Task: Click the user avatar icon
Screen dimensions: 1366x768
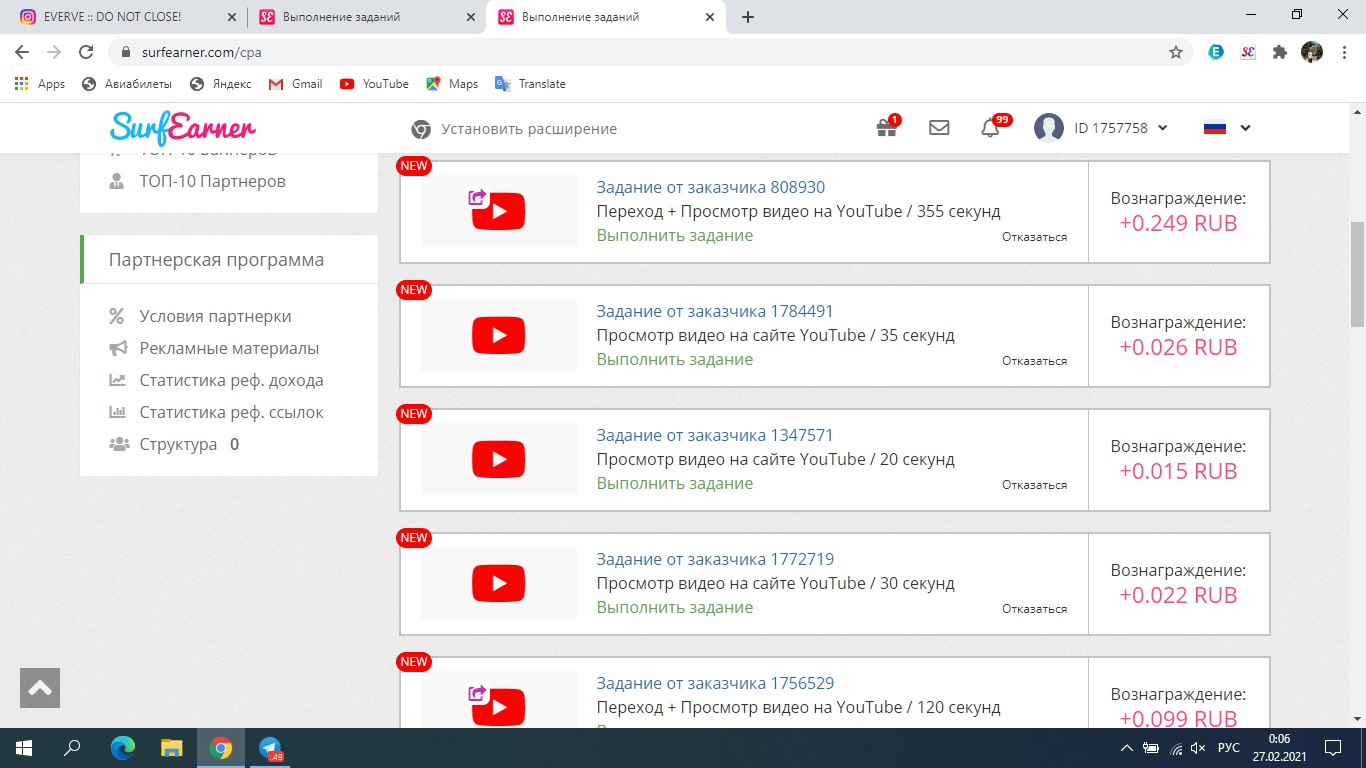Action: point(1048,128)
